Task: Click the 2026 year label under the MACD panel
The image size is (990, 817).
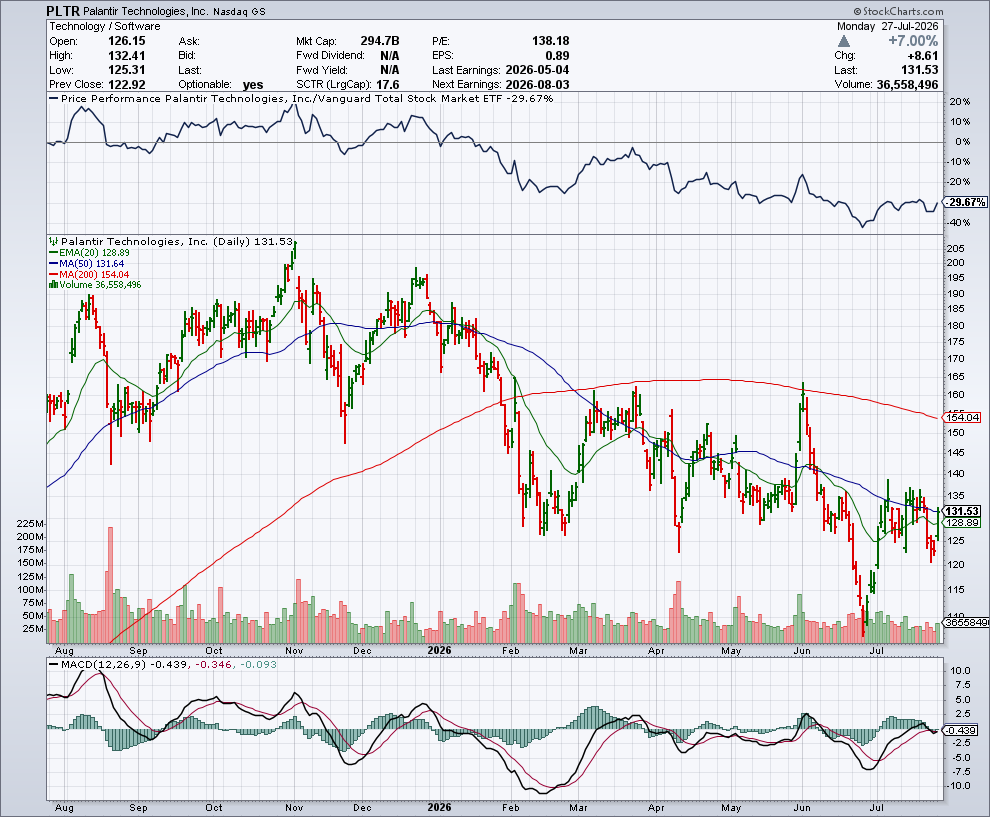Action: pyautogui.click(x=439, y=808)
